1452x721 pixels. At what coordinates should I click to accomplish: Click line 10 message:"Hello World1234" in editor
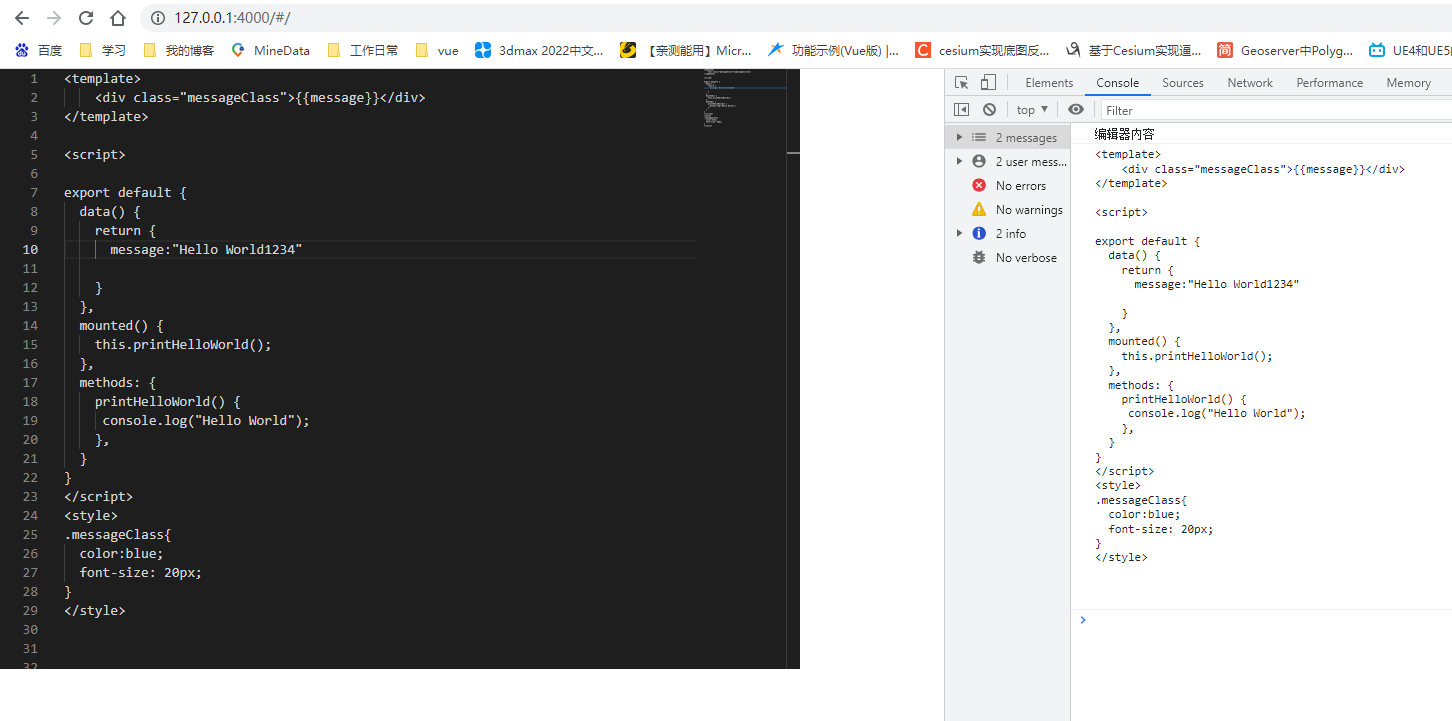pyautogui.click(x=205, y=249)
